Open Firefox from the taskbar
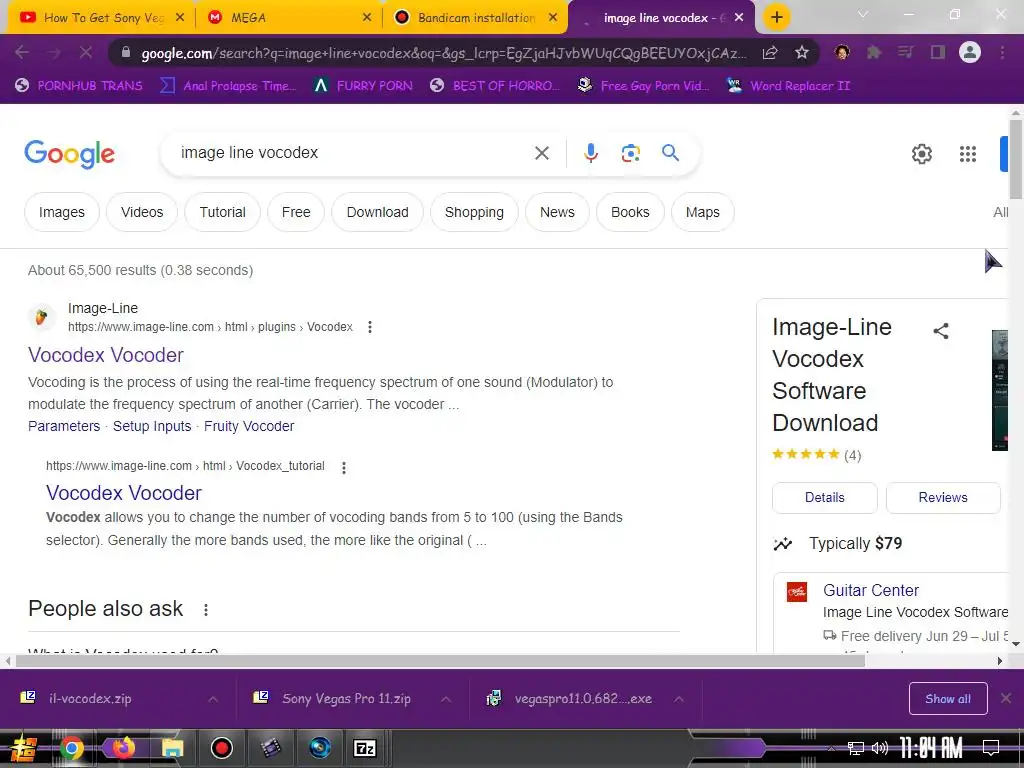This screenshot has width=1024, height=768. coord(122,748)
